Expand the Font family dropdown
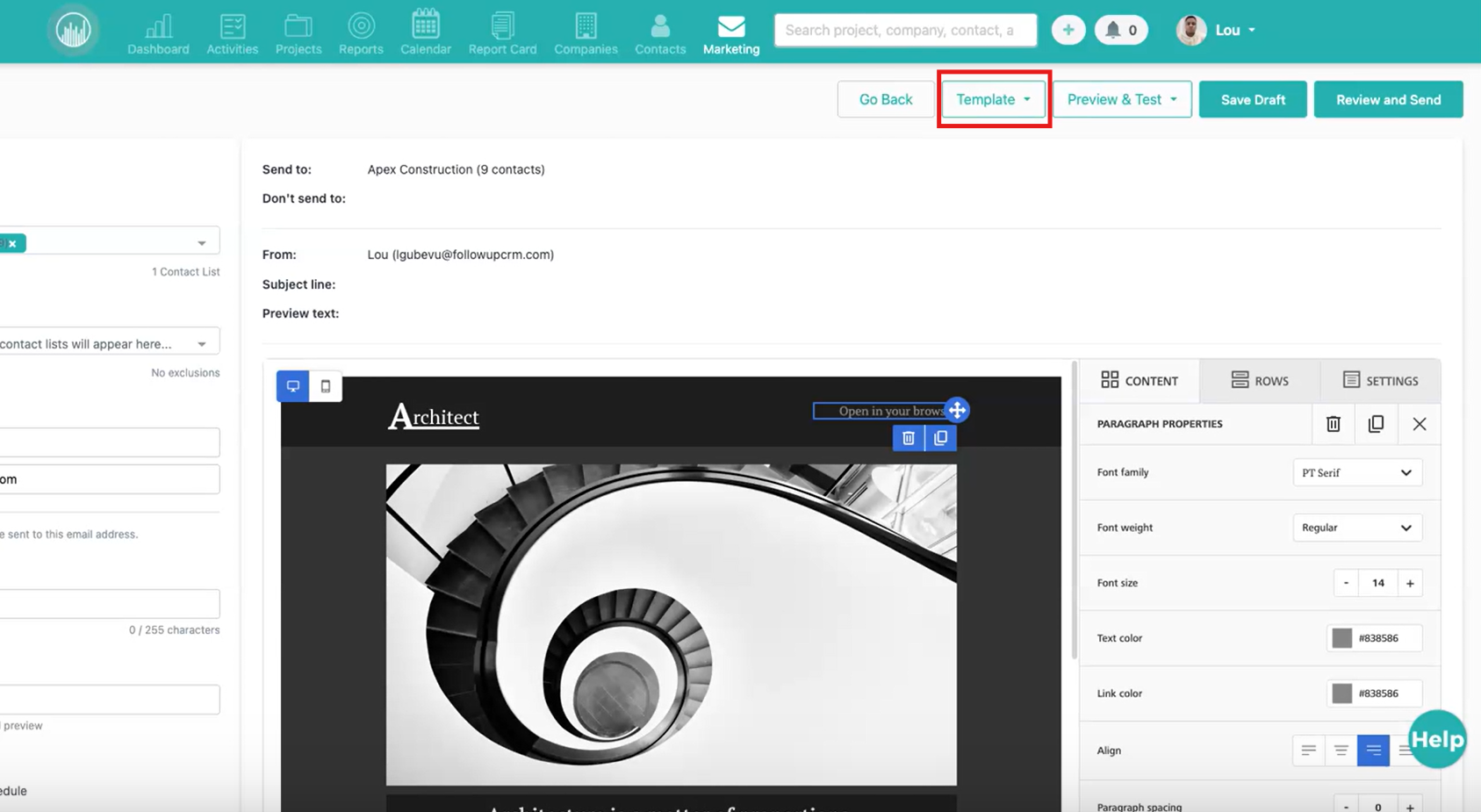The width and height of the screenshot is (1481, 812). tap(1356, 472)
